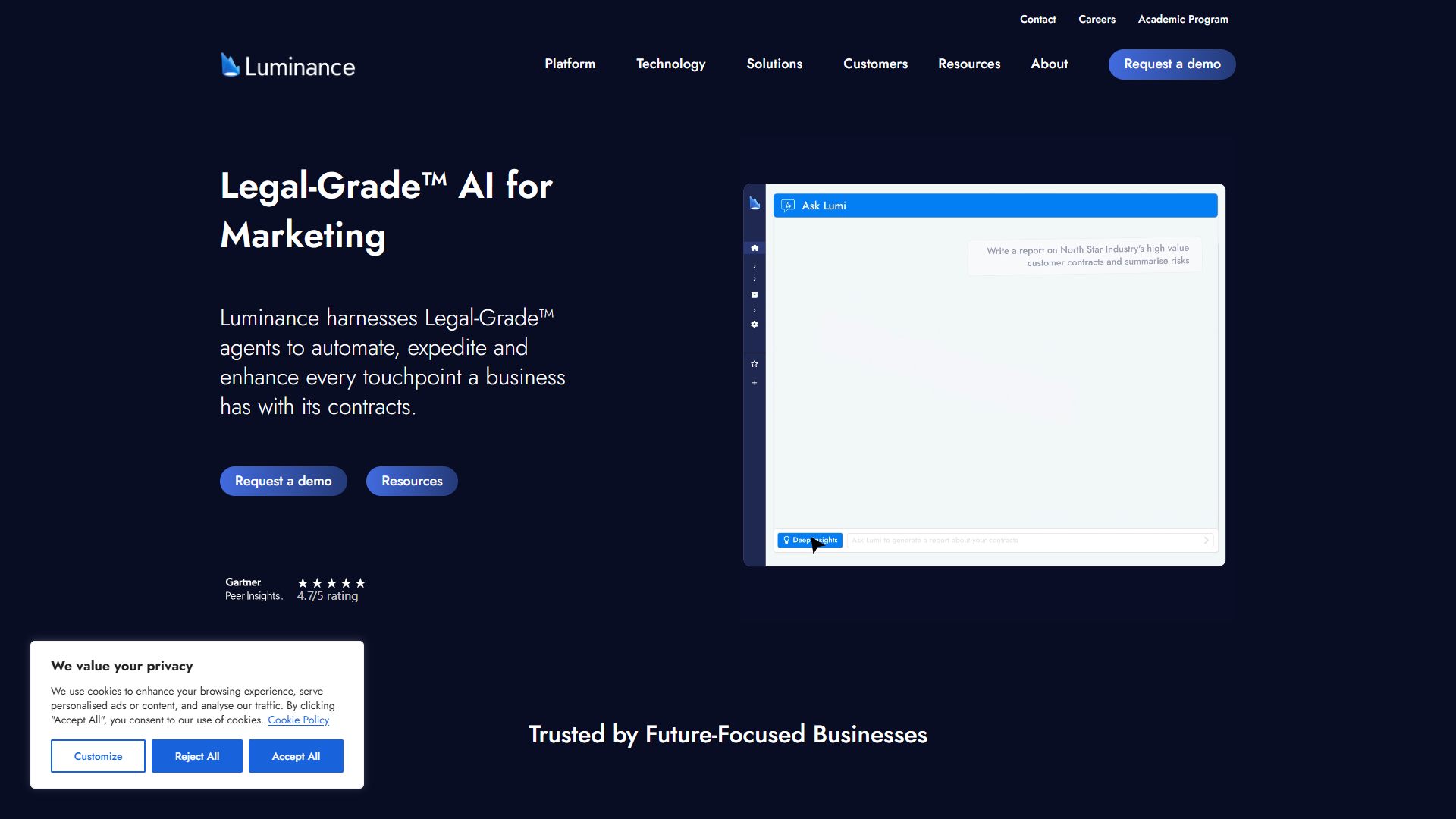This screenshot has width=1456, height=819.
Task: Open the Customers menu item
Action: point(875,64)
